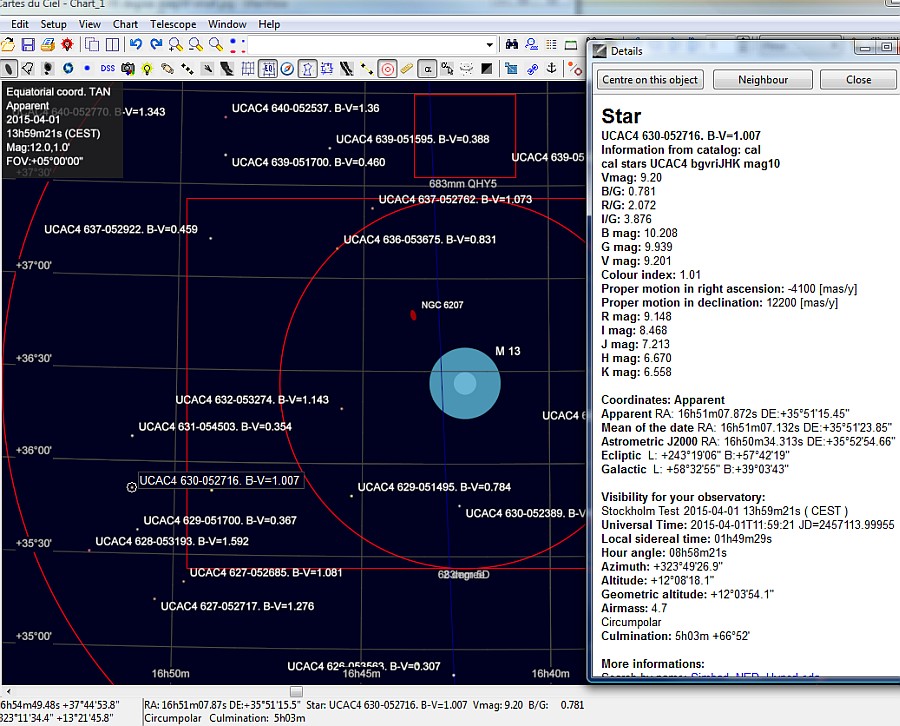This screenshot has height=726, width=900.
Task: Click left arrow of chart scrollbar
Action: (7, 692)
